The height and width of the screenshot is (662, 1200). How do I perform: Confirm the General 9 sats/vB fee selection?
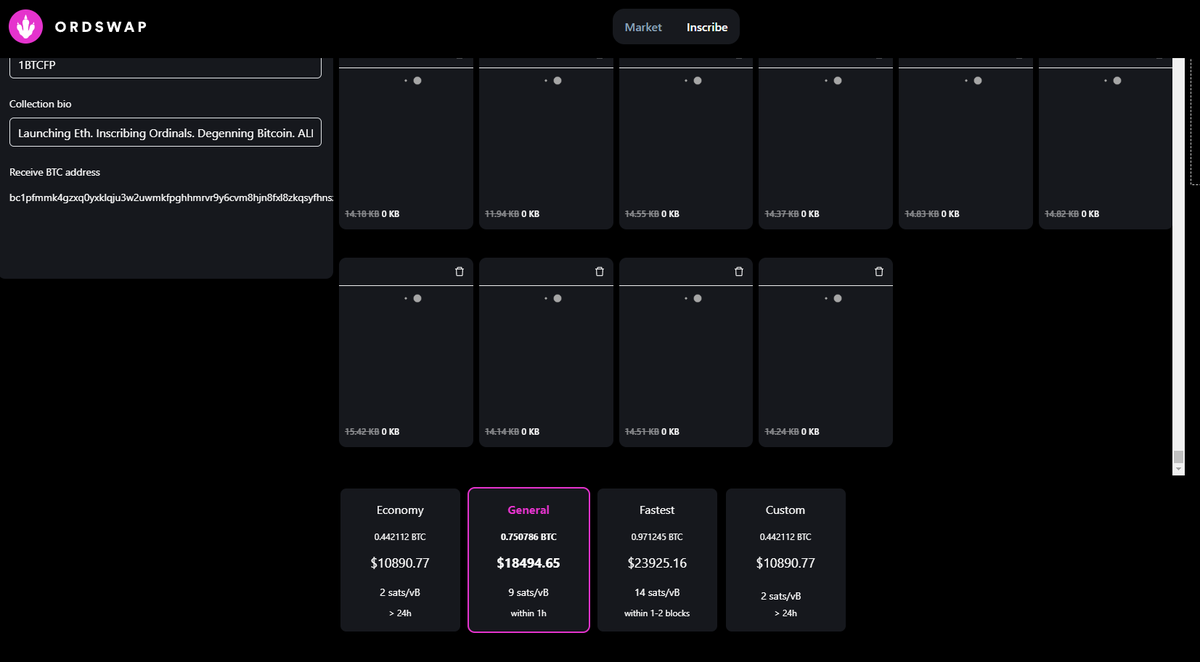528,560
